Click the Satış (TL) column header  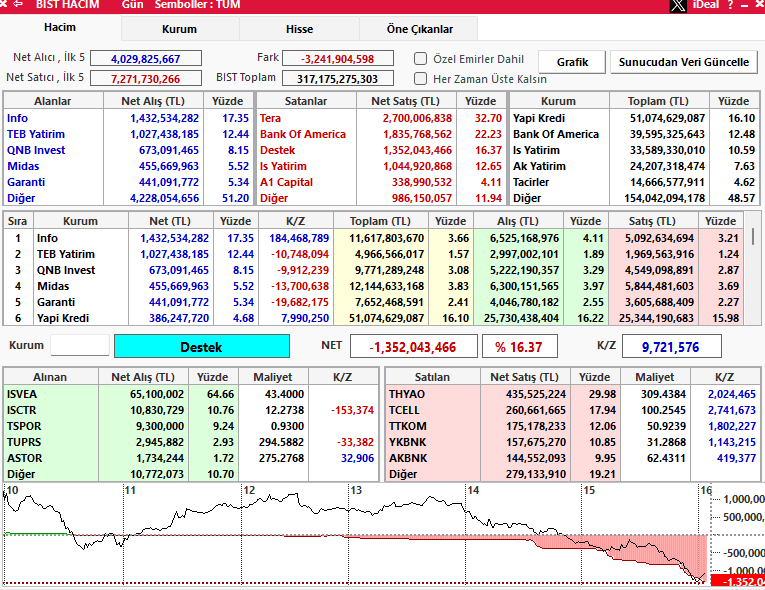point(652,221)
